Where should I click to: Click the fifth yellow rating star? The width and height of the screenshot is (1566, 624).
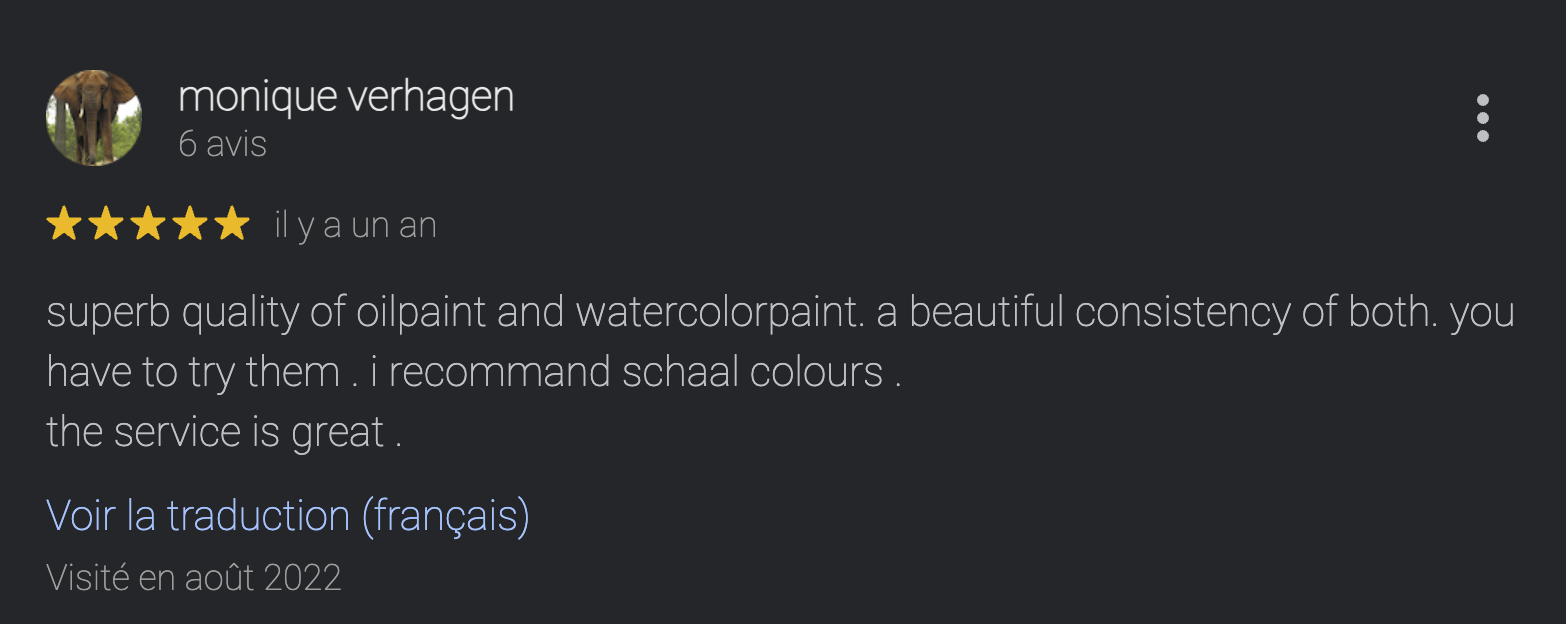[x=232, y=224]
